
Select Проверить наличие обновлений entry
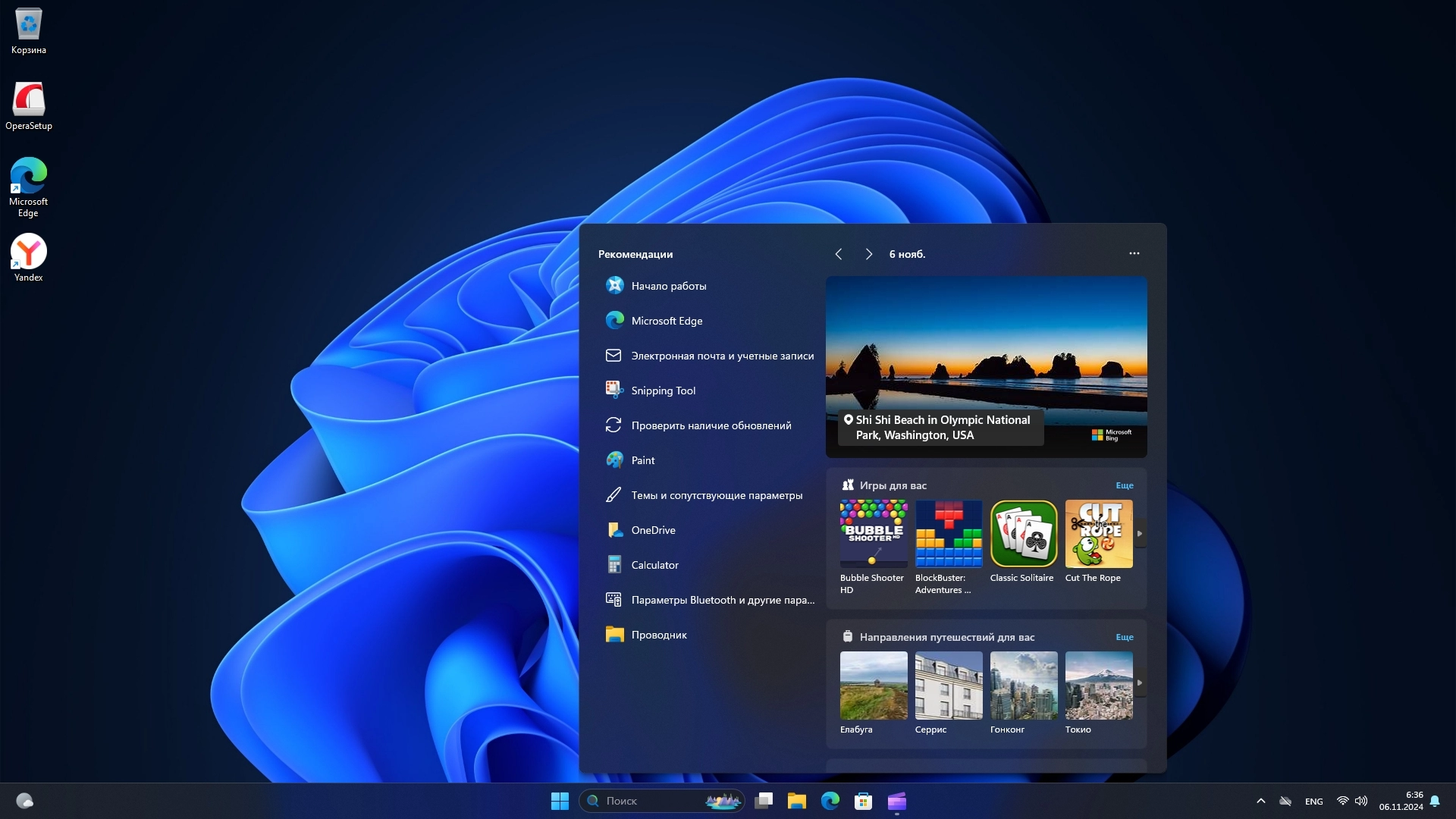(x=711, y=425)
